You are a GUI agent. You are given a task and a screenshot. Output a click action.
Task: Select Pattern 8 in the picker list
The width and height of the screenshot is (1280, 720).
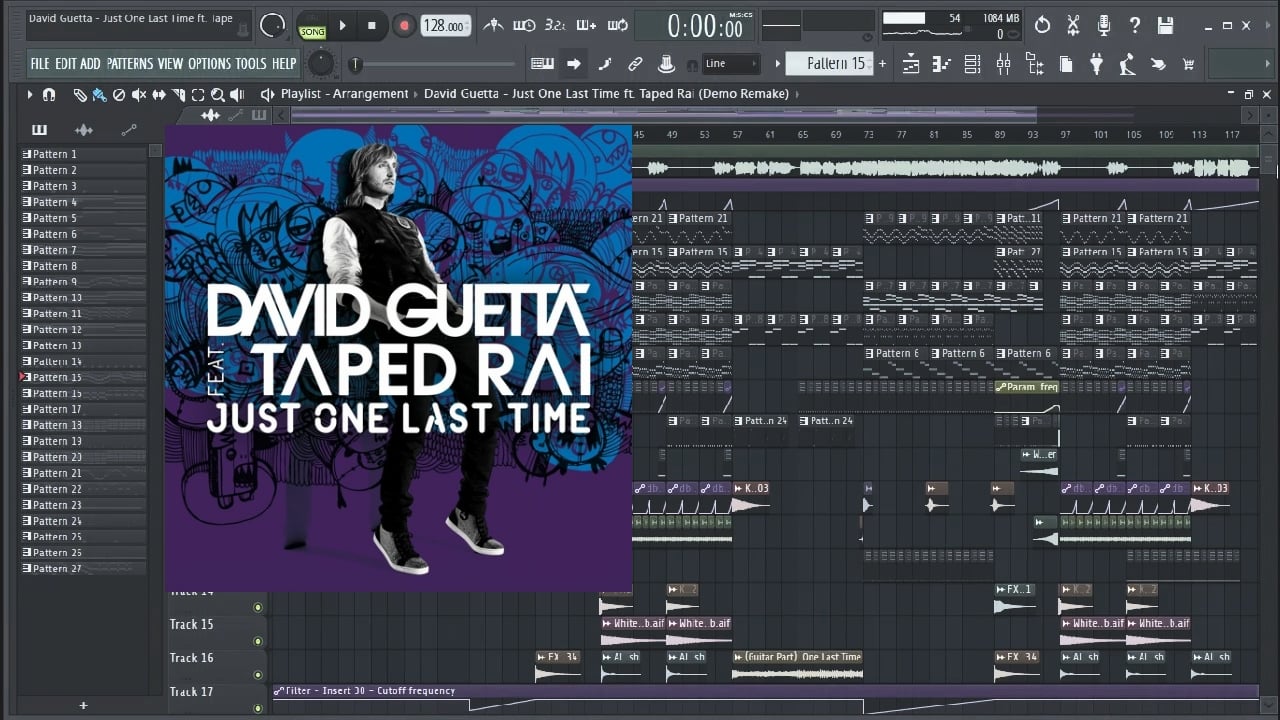pyautogui.click(x=84, y=266)
